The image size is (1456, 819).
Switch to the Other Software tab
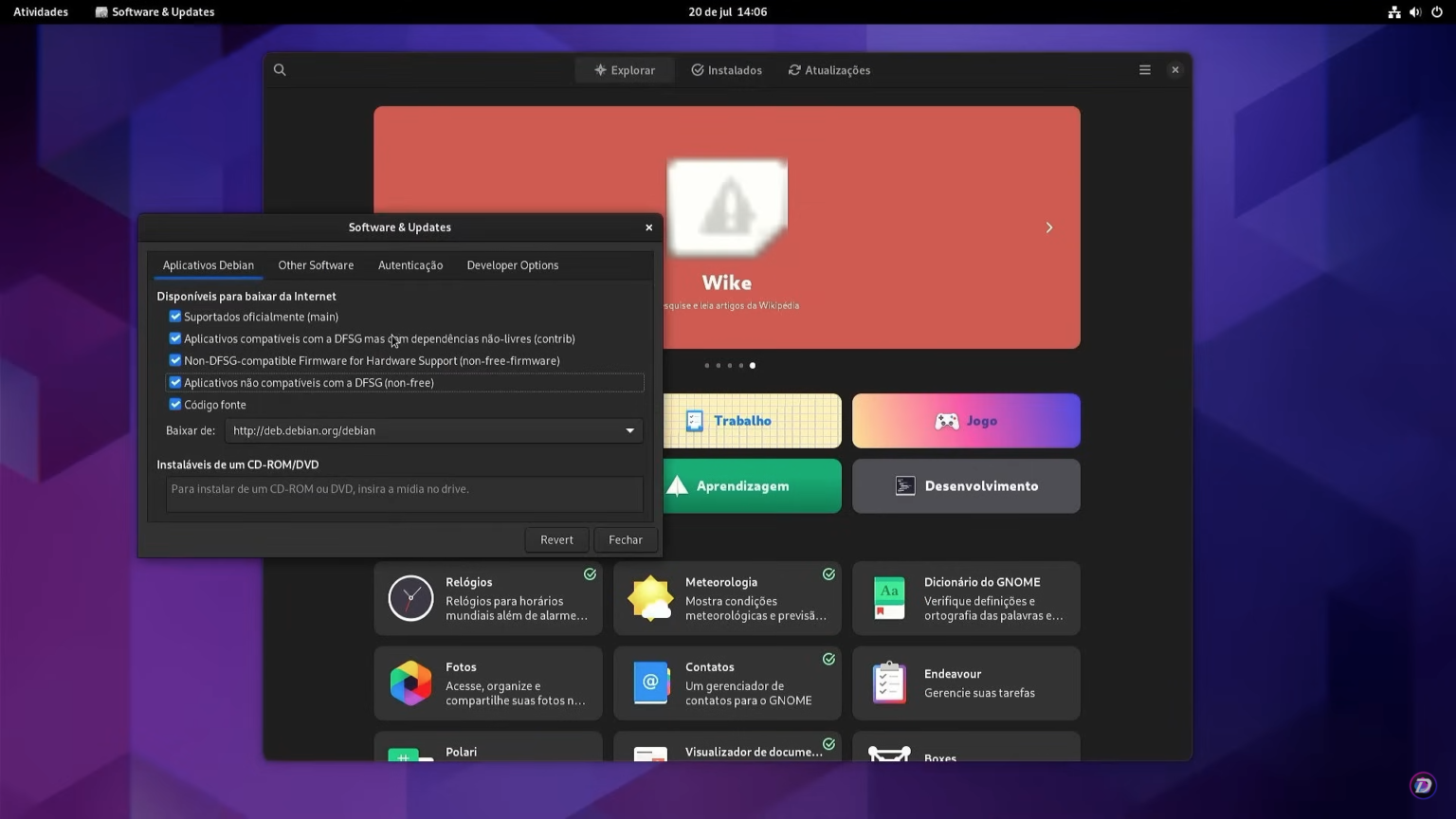[316, 265]
